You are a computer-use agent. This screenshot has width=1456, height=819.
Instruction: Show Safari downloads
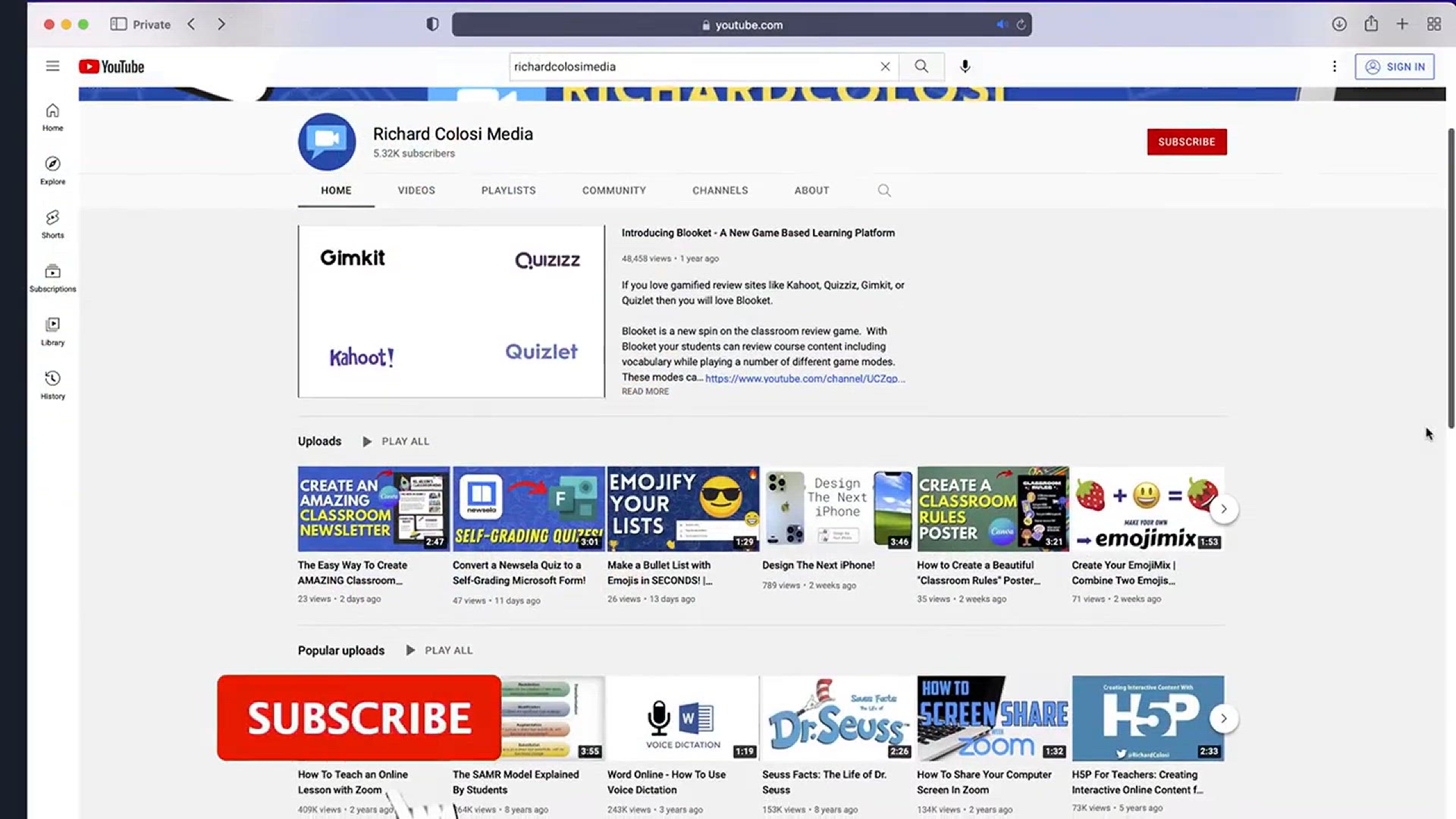click(1339, 24)
